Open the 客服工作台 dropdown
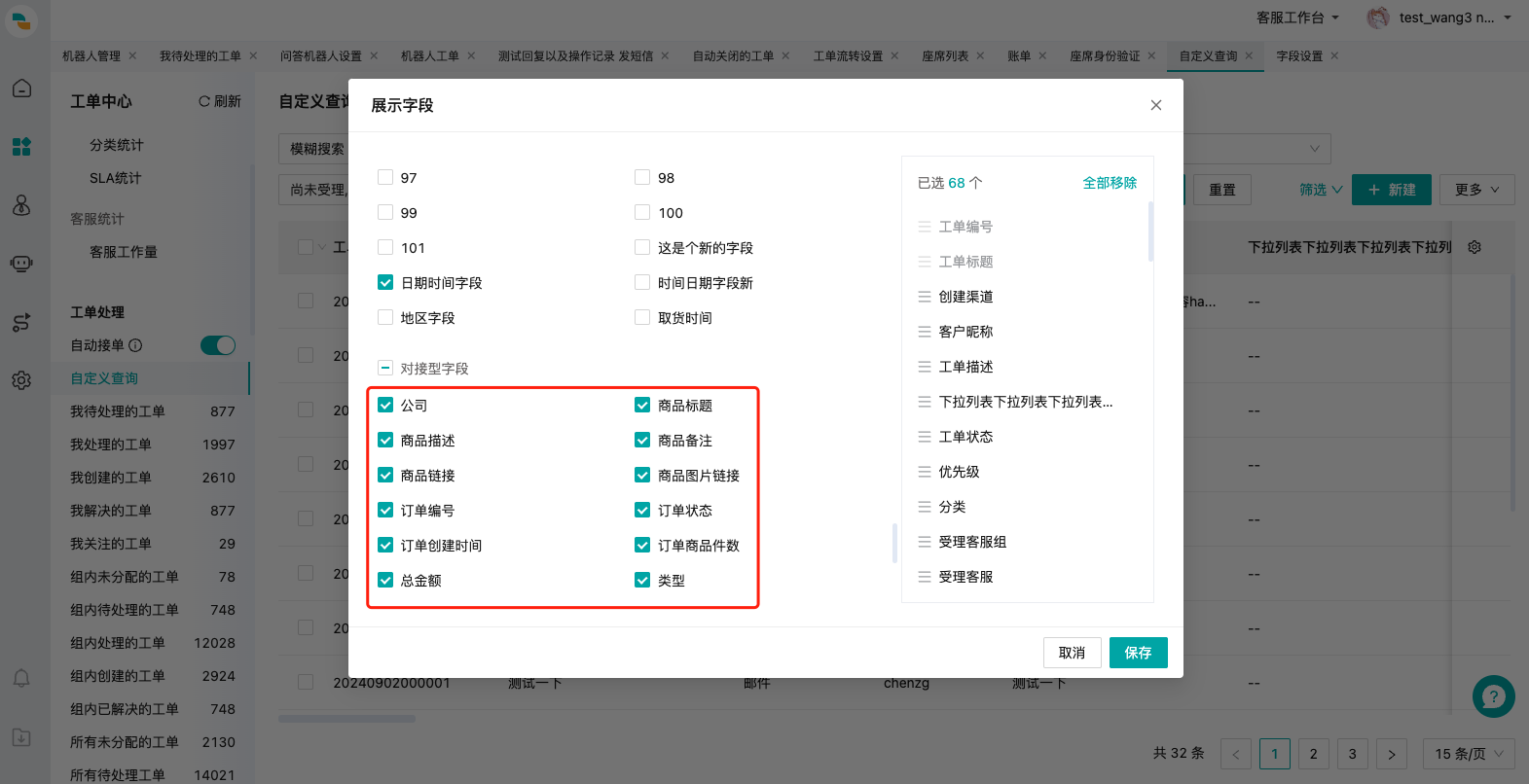The image size is (1529, 784). coord(1297,18)
